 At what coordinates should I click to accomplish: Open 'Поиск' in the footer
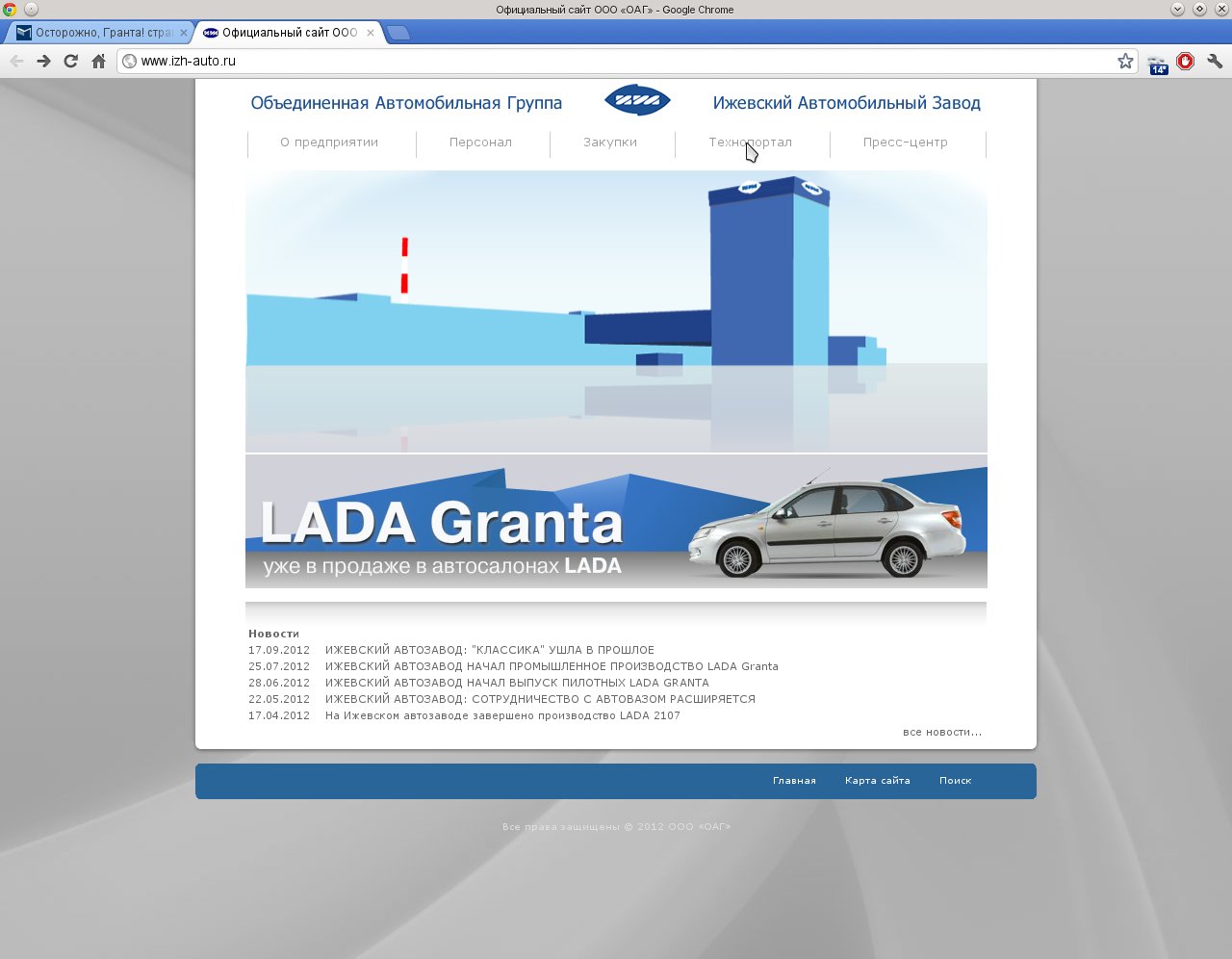click(956, 781)
